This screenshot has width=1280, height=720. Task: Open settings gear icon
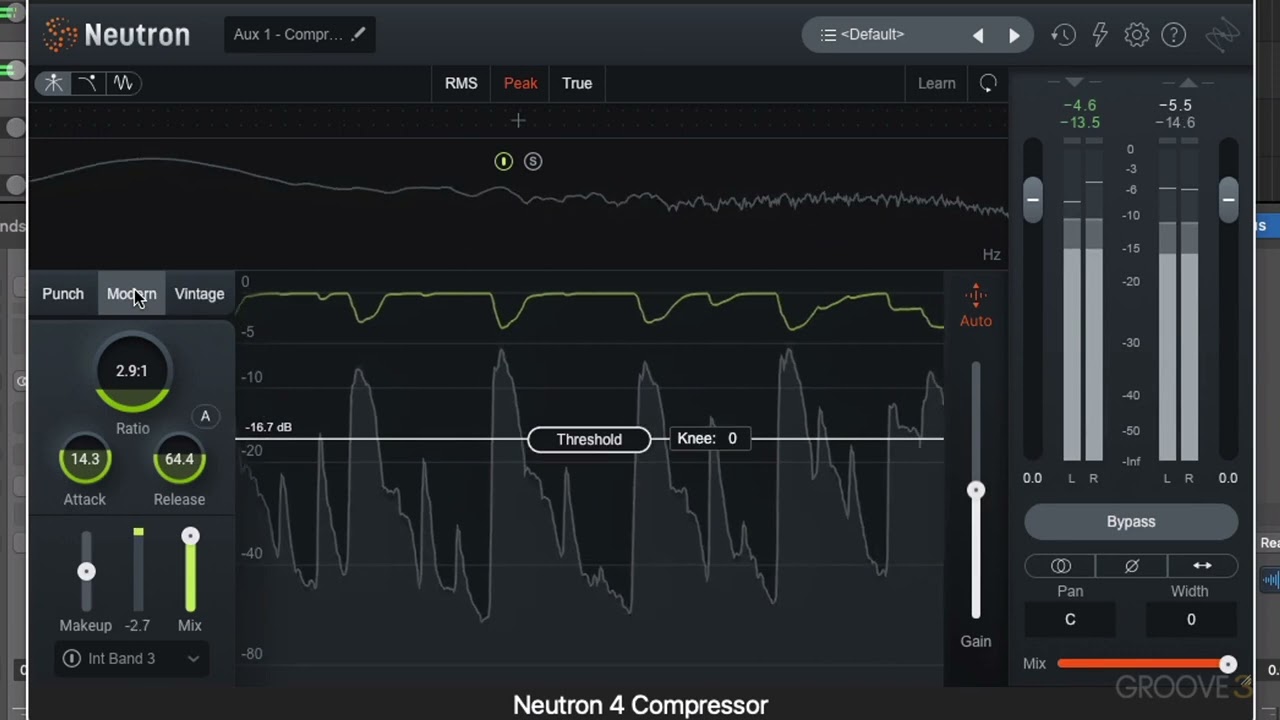[1137, 35]
